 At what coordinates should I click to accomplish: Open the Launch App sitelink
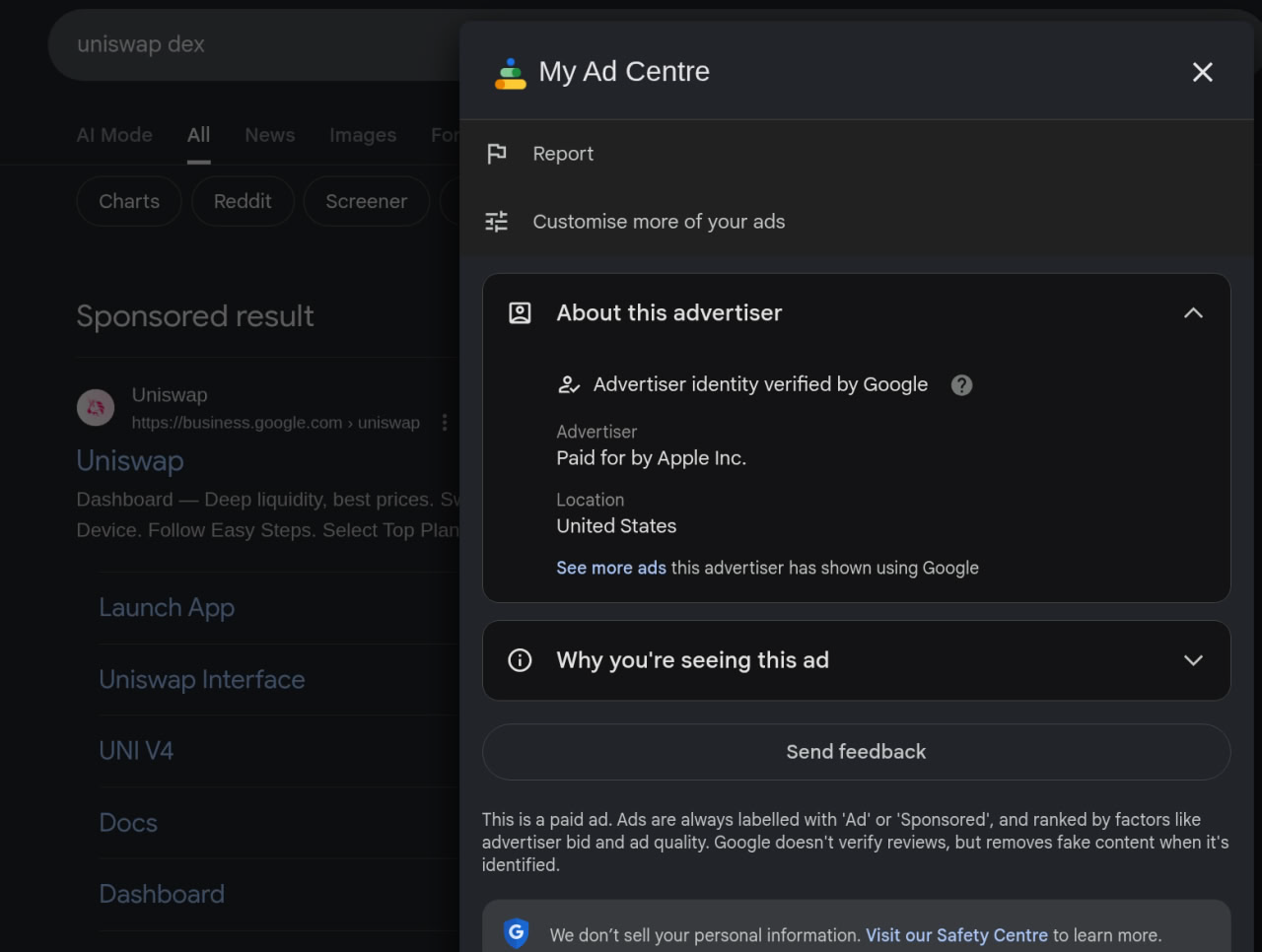point(167,608)
